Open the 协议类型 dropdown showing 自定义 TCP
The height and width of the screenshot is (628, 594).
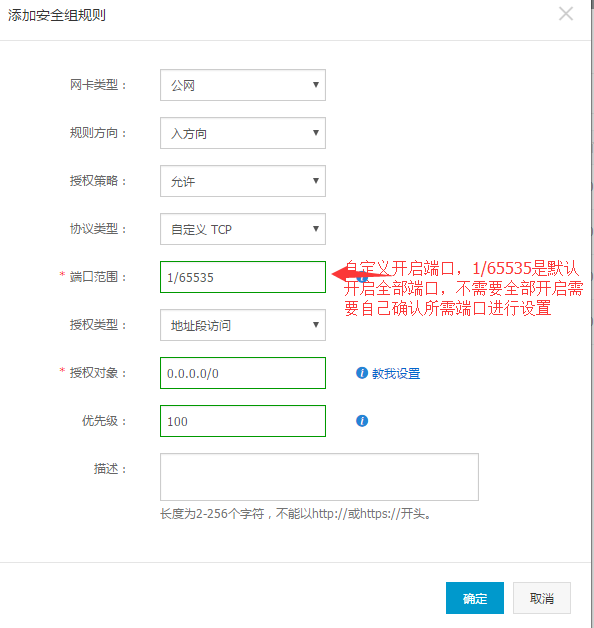[243, 229]
